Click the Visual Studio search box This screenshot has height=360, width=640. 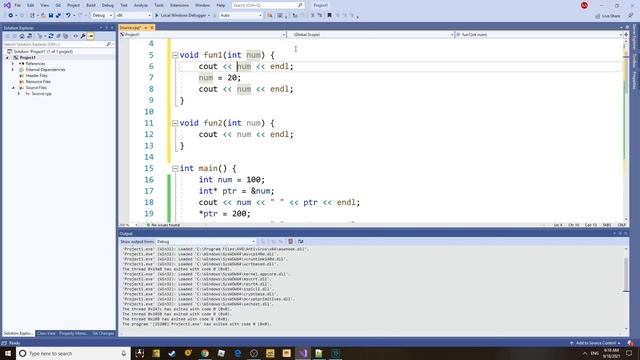(x=267, y=5)
